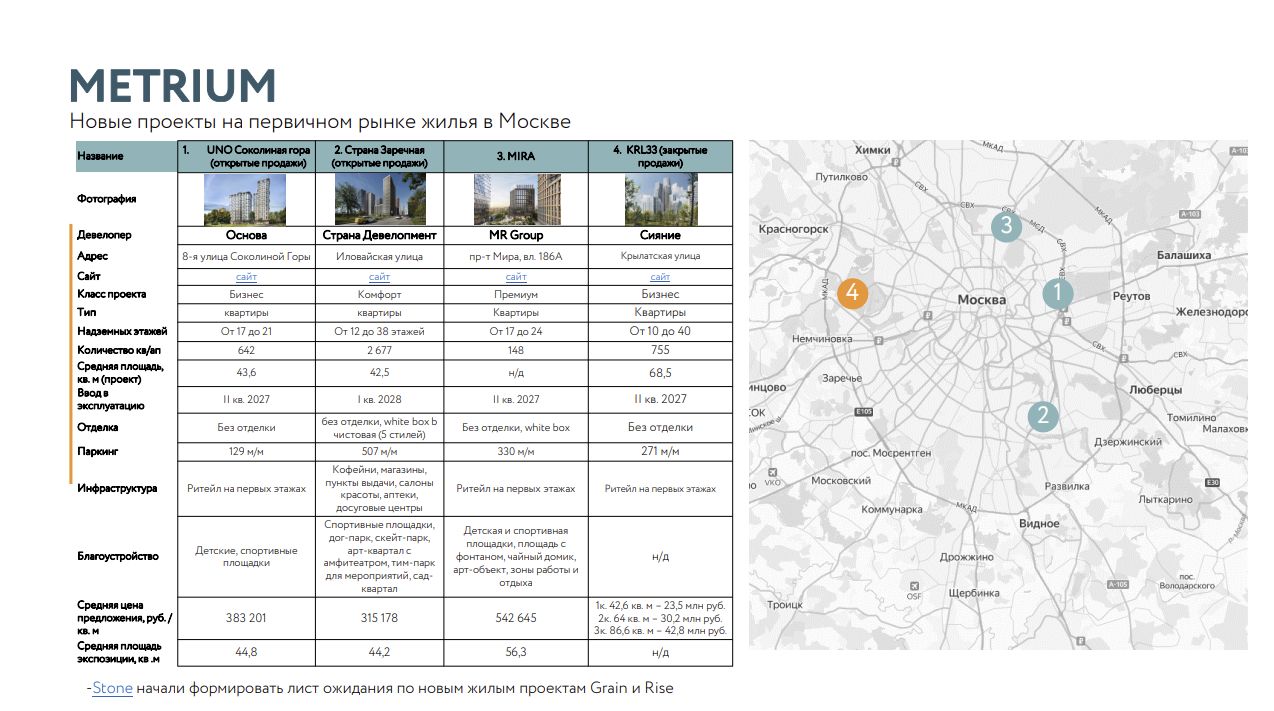The width and height of the screenshot is (1274, 711).
Task: Click the Страна Заречная project photo
Action: (x=379, y=199)
